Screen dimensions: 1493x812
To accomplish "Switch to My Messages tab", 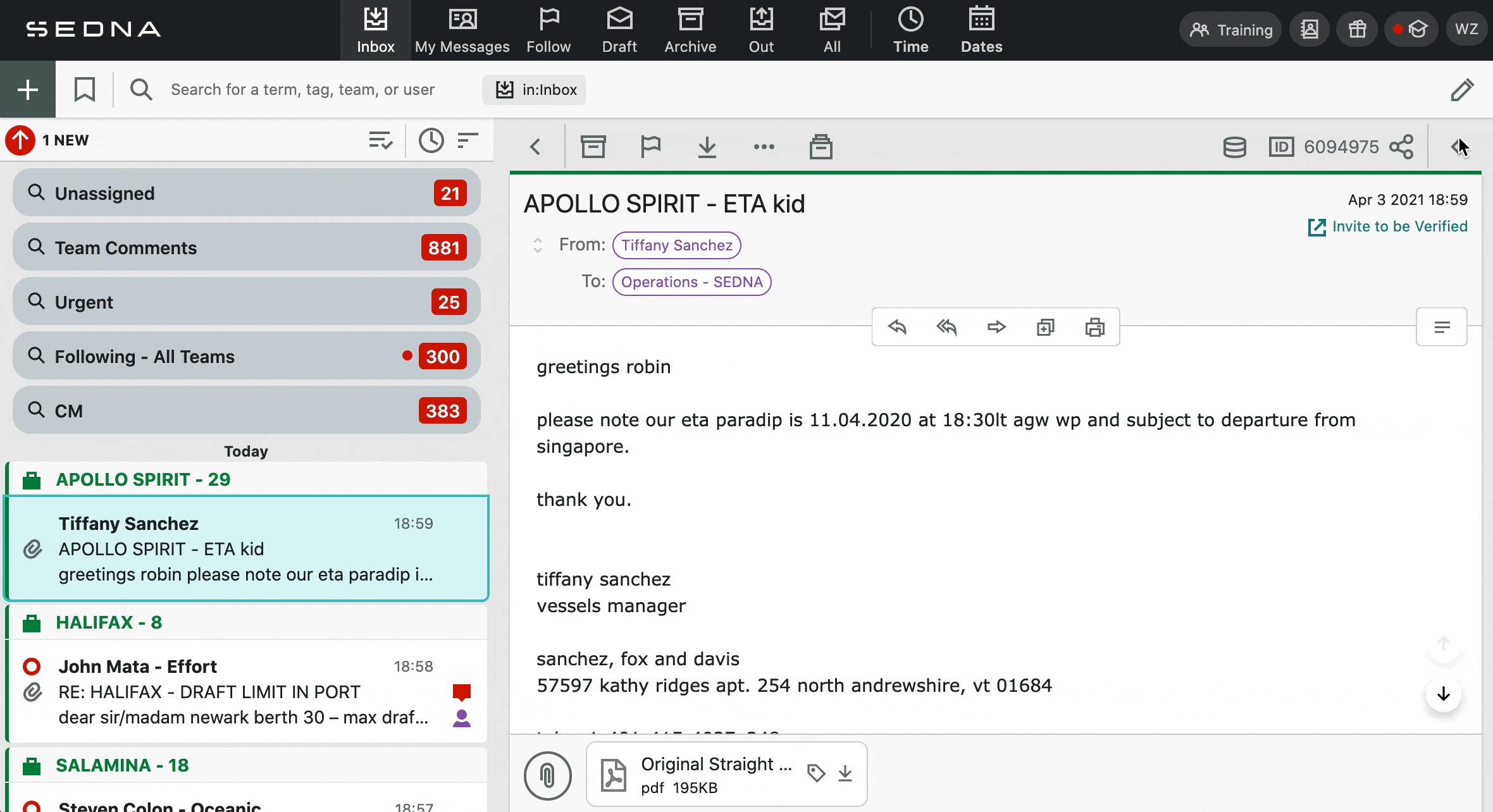I will pyautogui.click(x=462, y=30).
